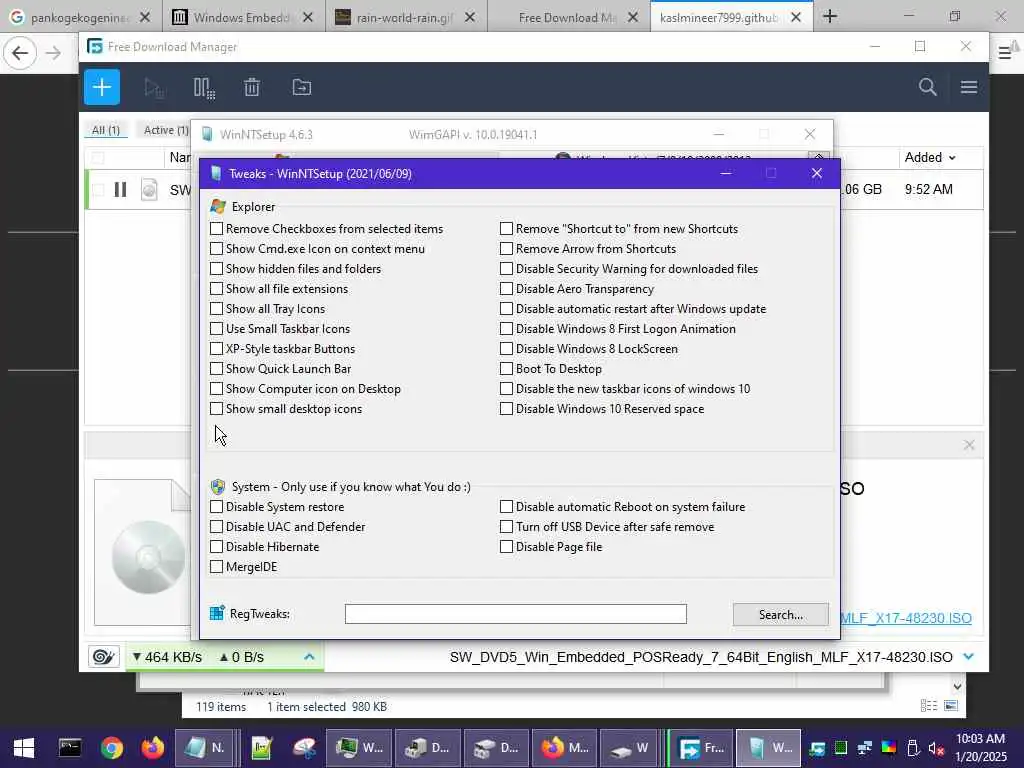The image size is (1024, 768).
Task: Switch to the pankogekogenine browser tab
Action: coord(80,17)
